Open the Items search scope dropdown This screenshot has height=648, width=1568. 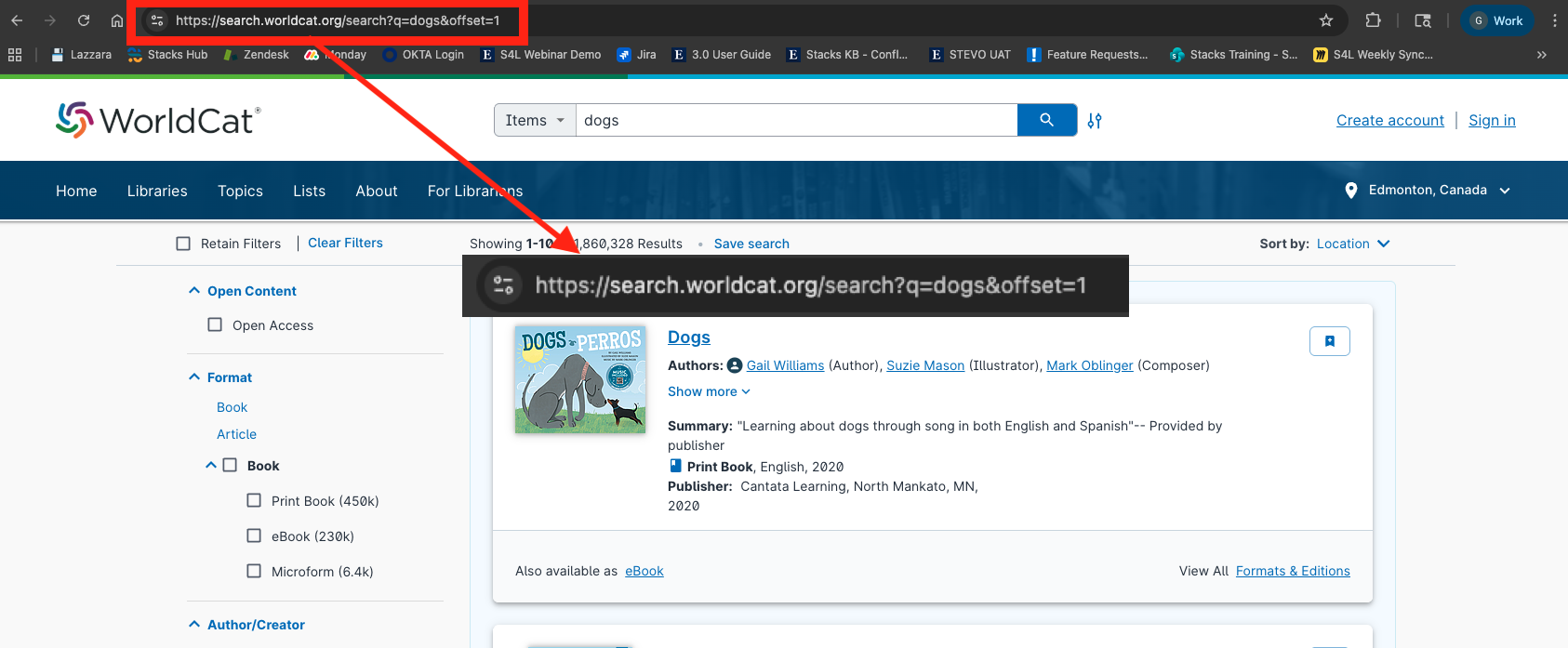coord(535,120)
